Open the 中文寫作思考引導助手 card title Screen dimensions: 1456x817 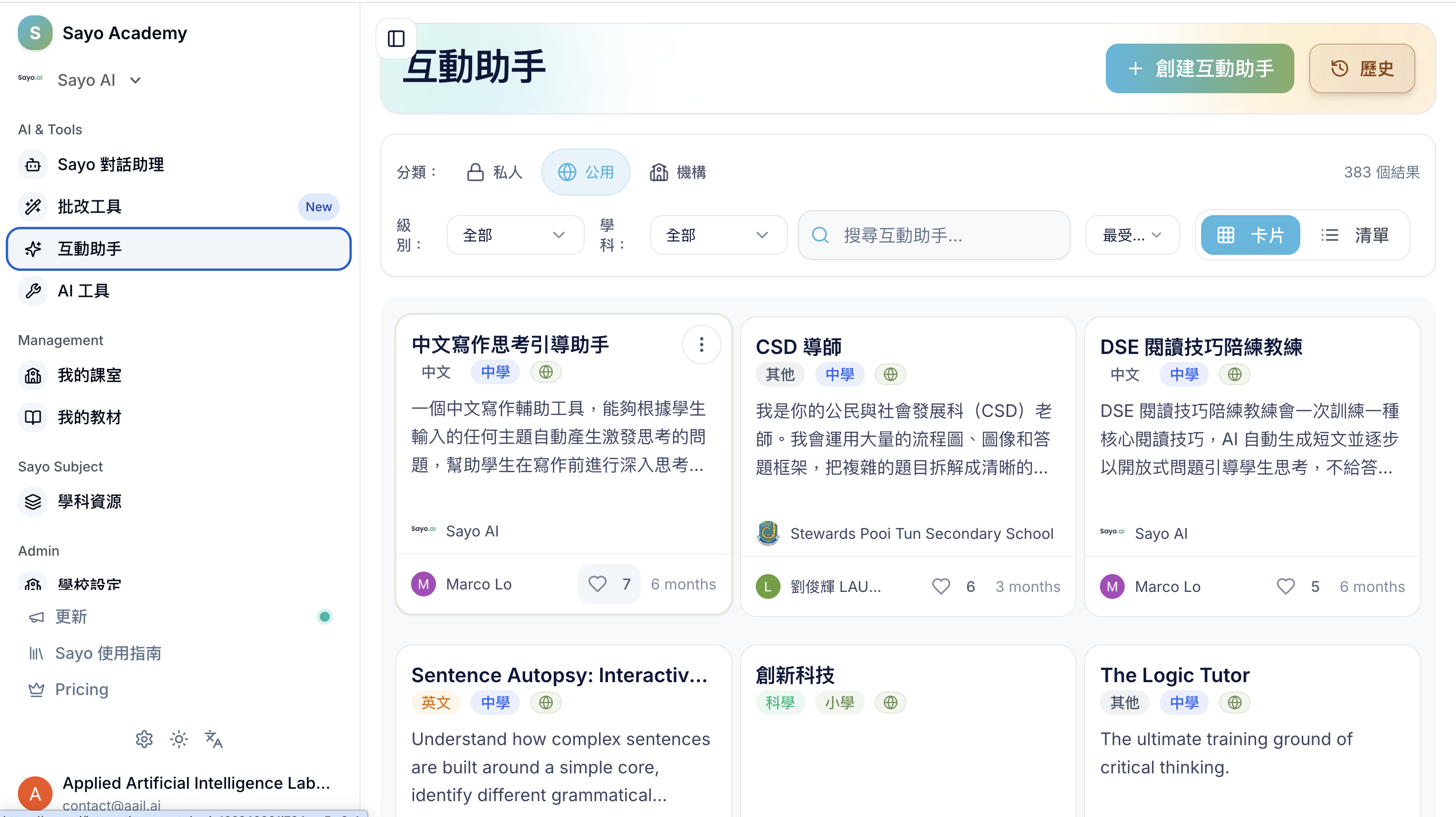(x=510, y=344)
